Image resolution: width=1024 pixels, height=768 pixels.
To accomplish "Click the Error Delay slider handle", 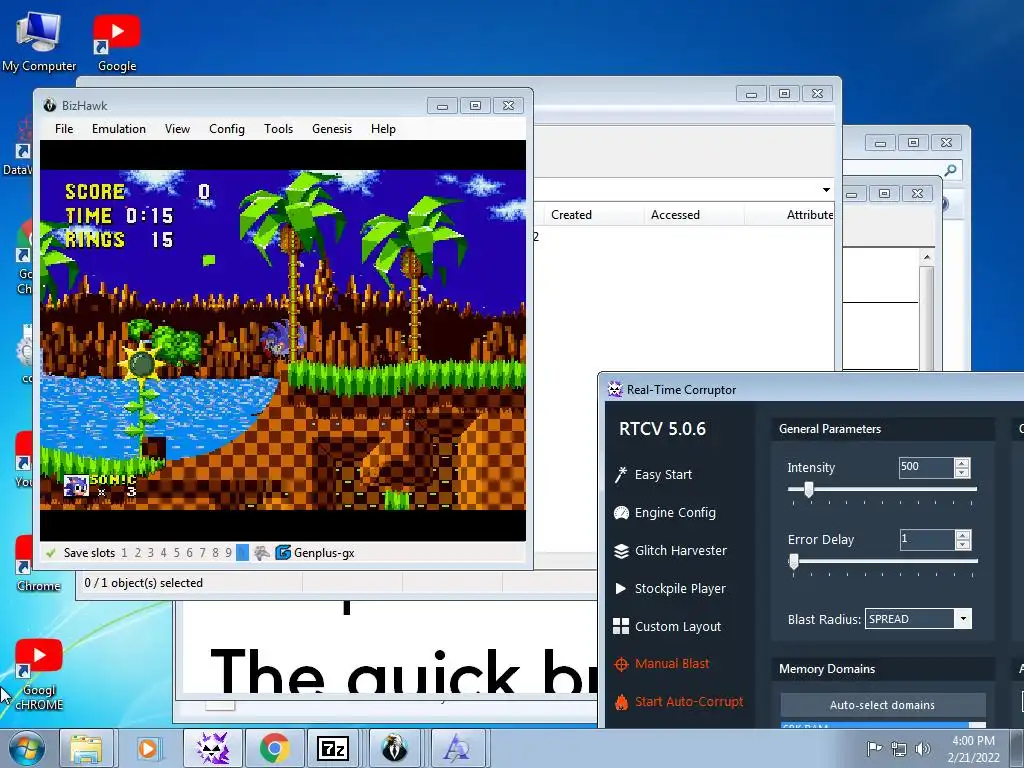I will (x=793, y=561).
